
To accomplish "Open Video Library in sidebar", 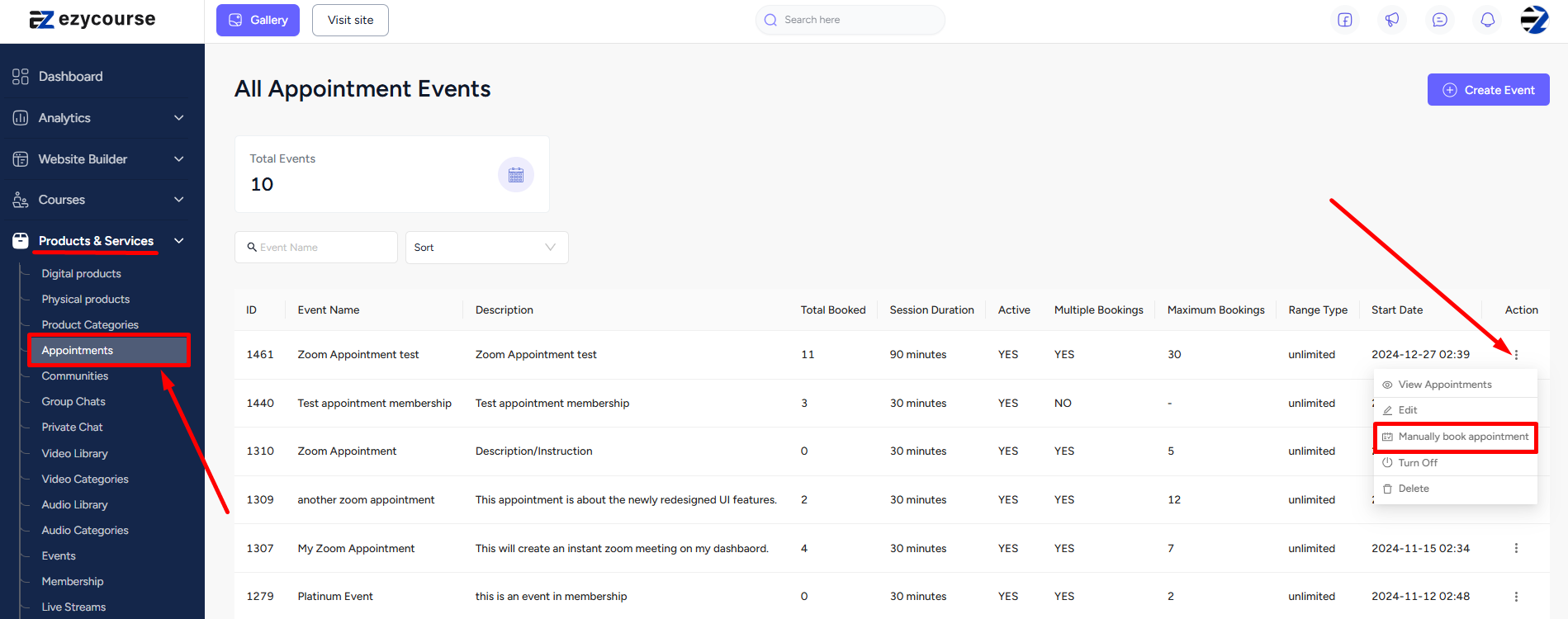I will pos(75,454).
